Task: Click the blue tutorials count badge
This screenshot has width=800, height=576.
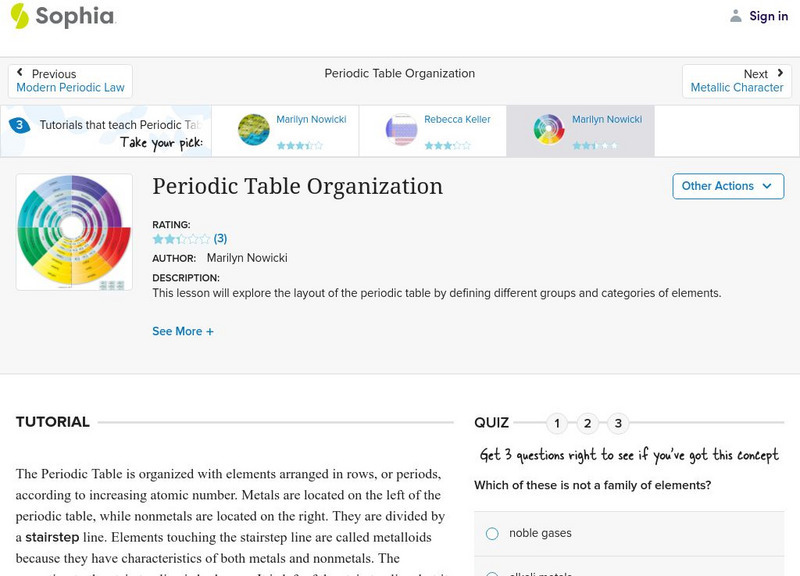Action: [x=19, y=125]
